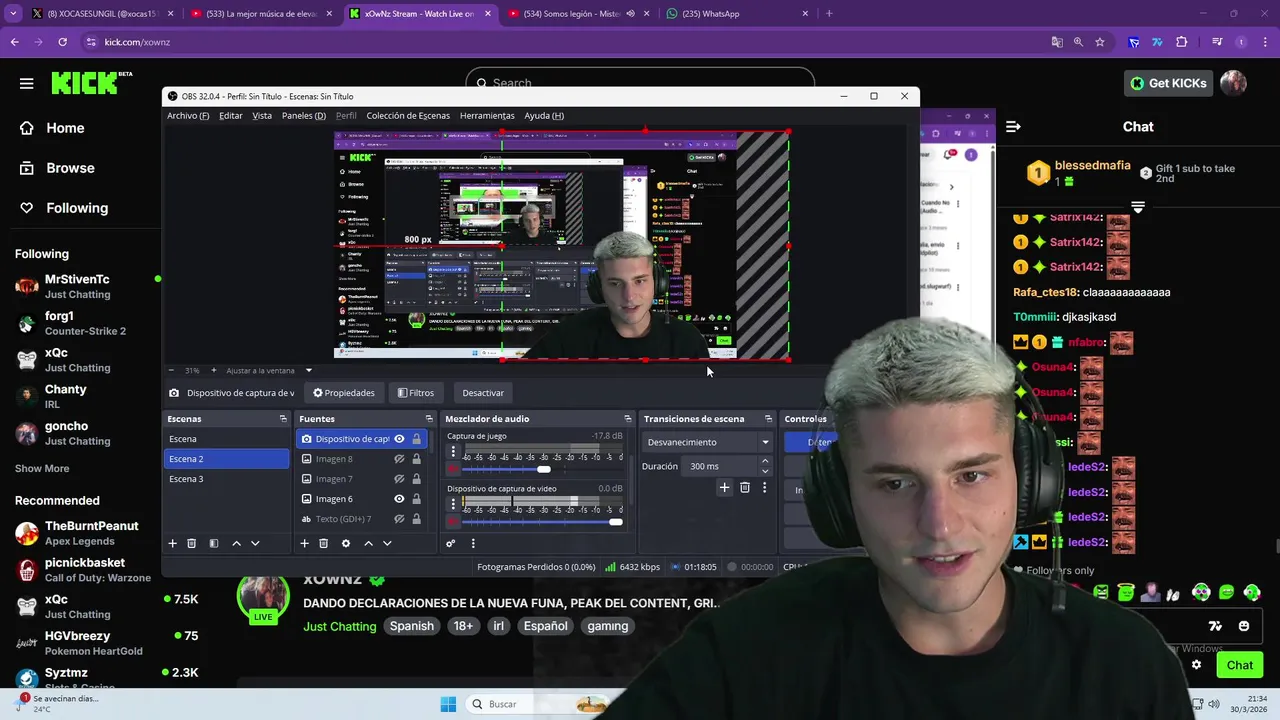Open the Vista menu in OBS
The height and width of the screenshot is (720, 1280).
[262, 116]
